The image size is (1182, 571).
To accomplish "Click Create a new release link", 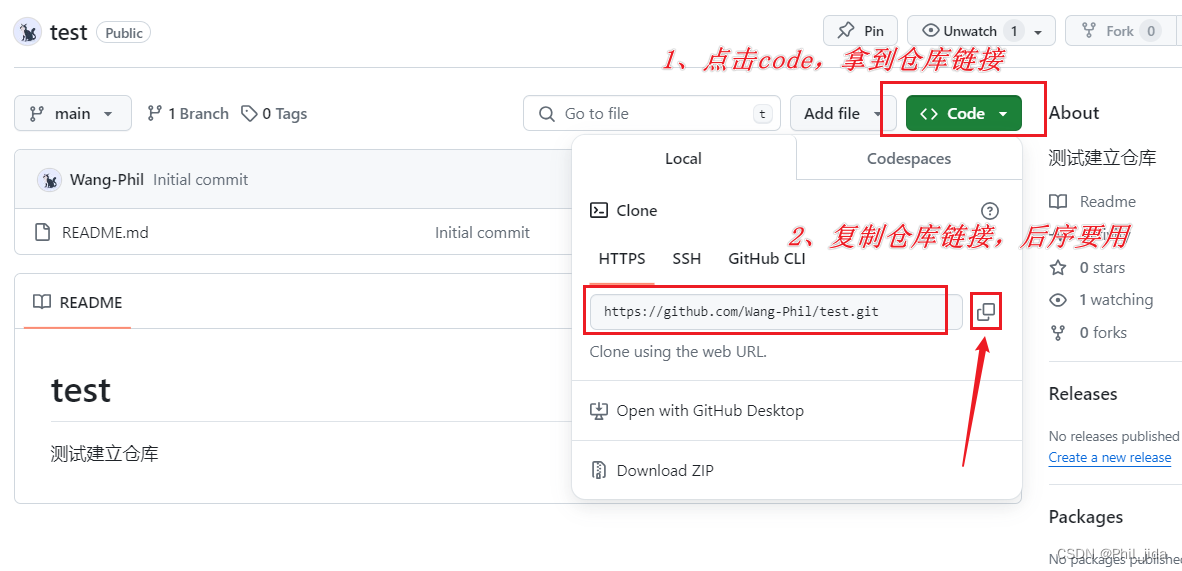I will tap(1110, 457).
